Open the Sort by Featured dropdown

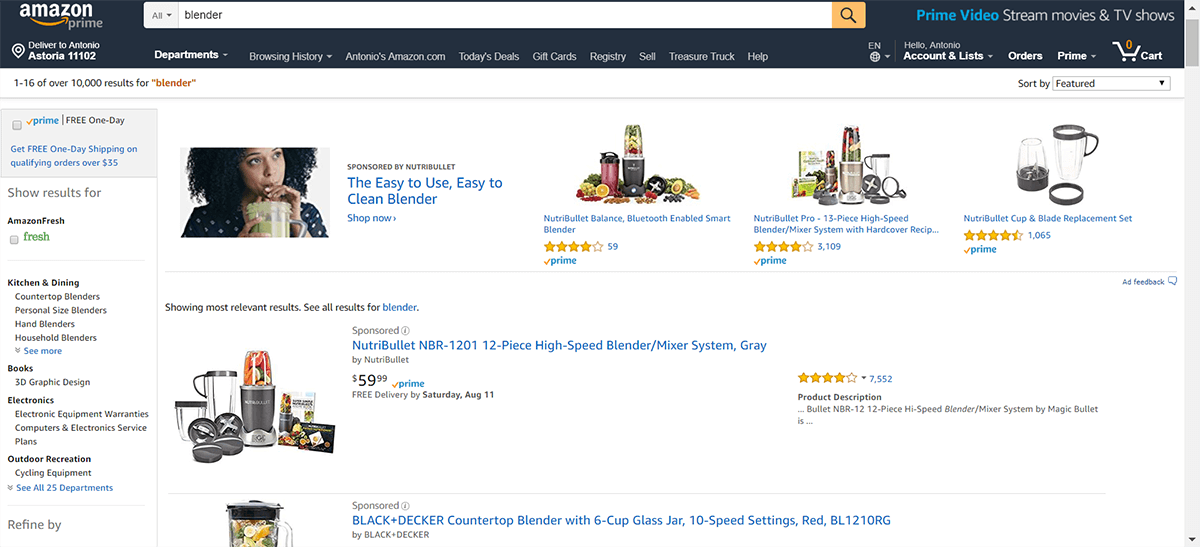(1111, 83)
